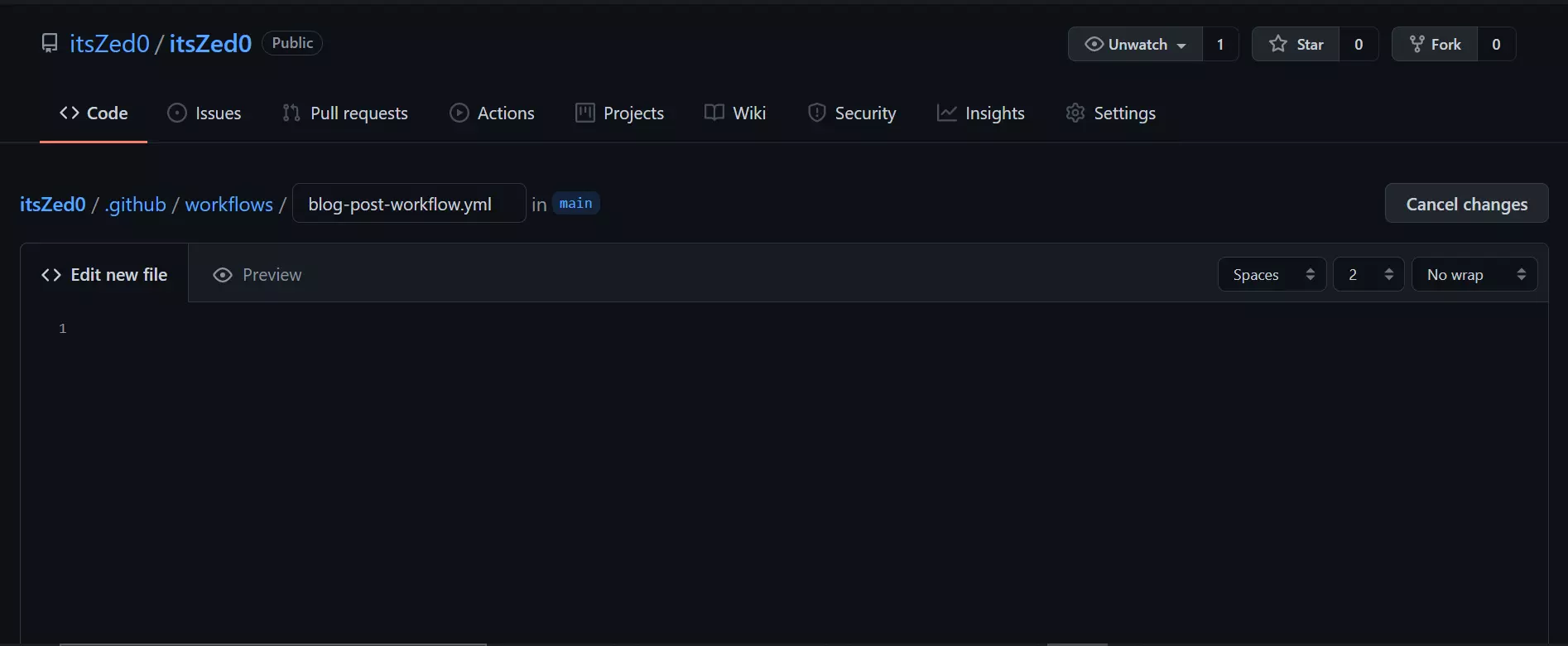Navigate to itsZed0 root in breadcrumb
The image size is (1568, 646).
click(x=53, y=205)
